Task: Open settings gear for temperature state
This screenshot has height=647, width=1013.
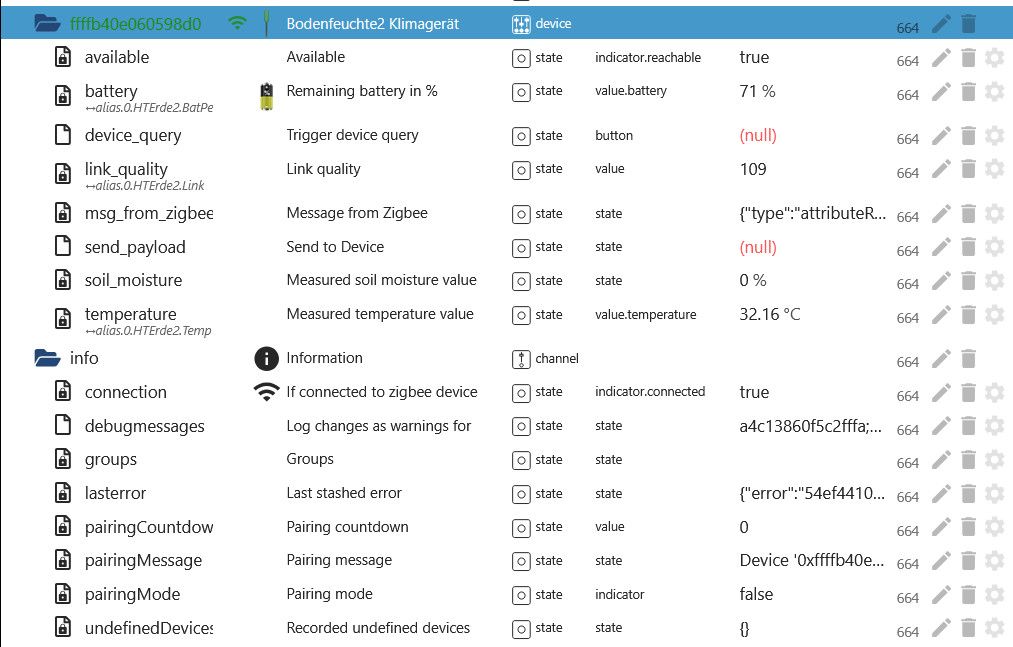Action: coord(994,315)
